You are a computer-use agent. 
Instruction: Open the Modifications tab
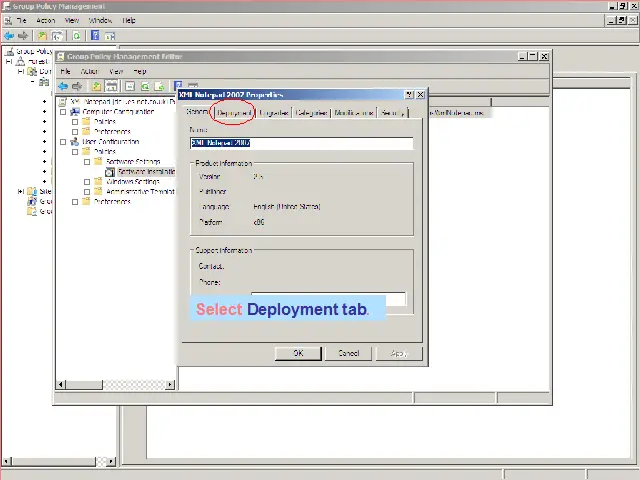pos(354,113)
